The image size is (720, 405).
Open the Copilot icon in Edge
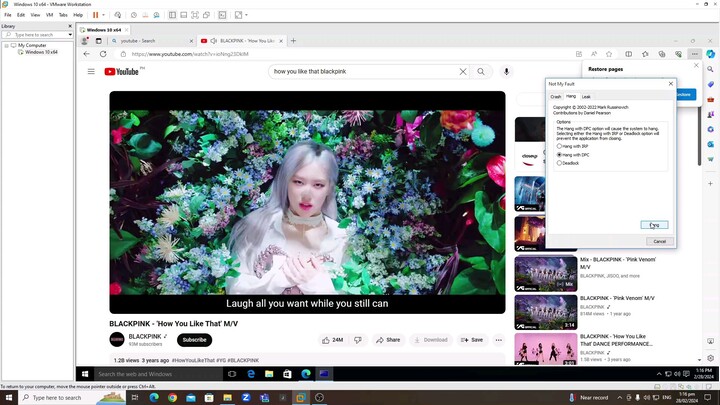pos(710,54)
